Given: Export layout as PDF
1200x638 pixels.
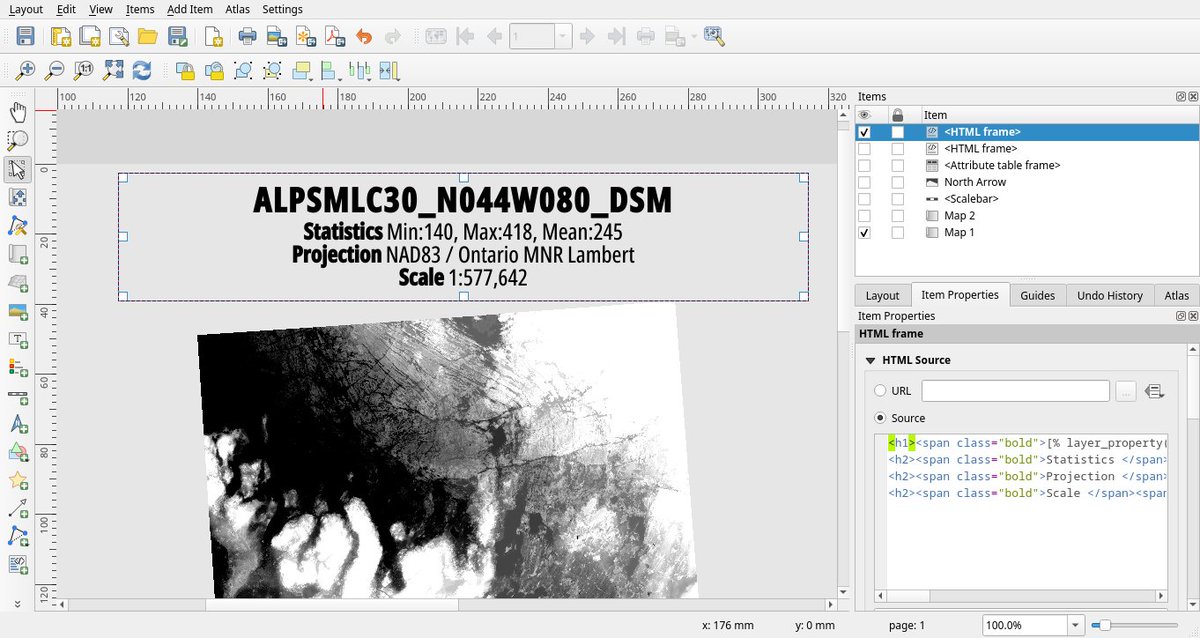Looking at the screenshot, I should [x=334, y=37].
